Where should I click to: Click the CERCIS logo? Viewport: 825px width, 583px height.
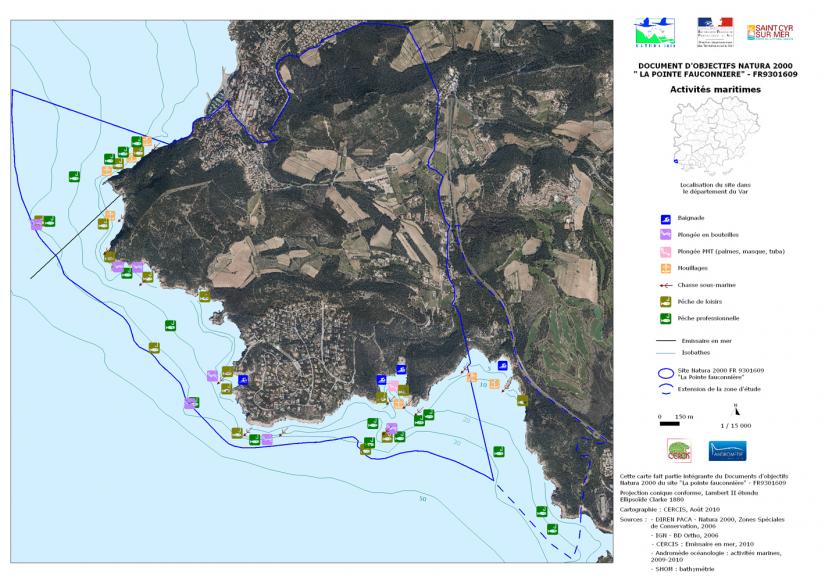[679, 450]
